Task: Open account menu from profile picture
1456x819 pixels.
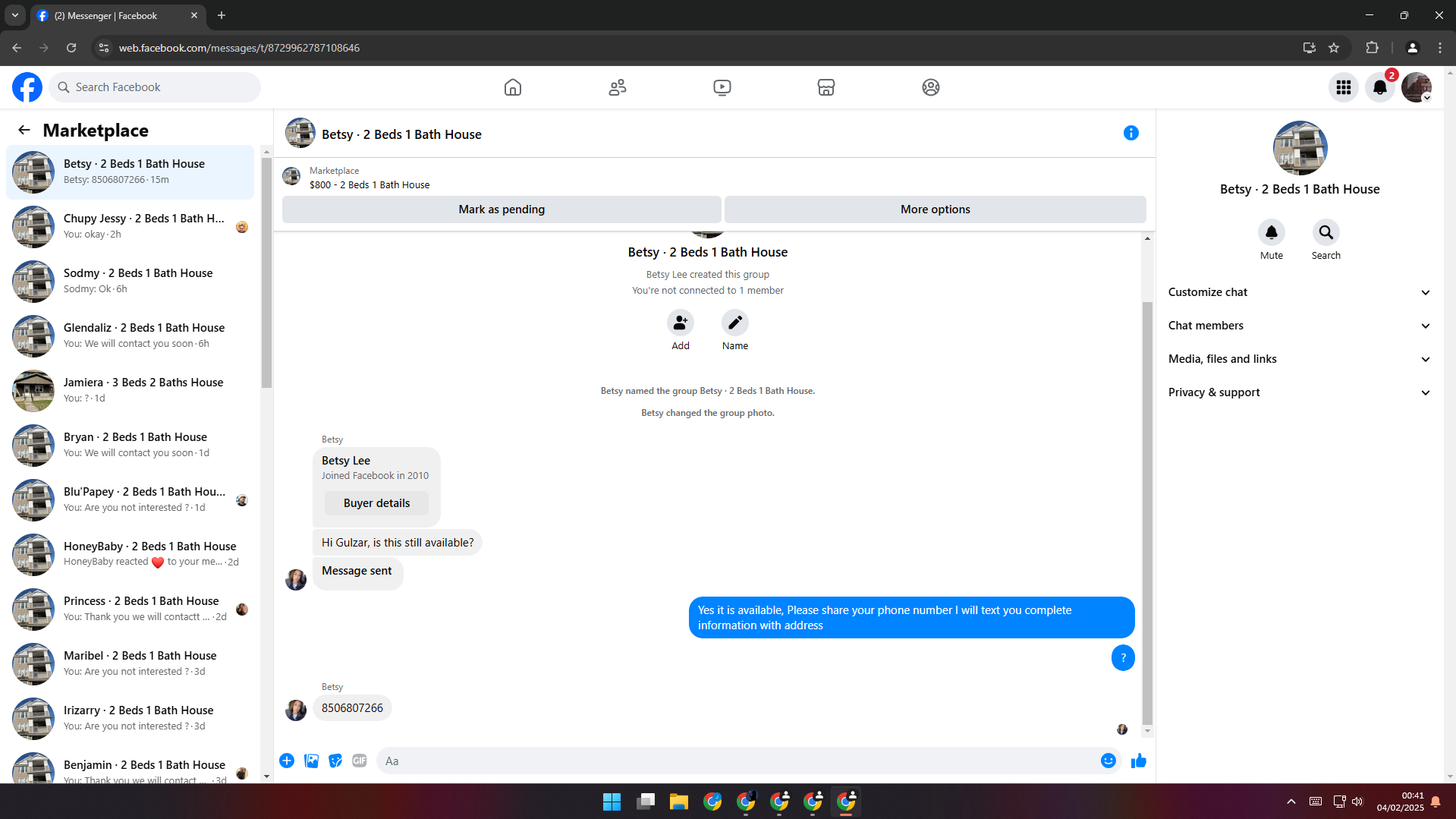Action: (1417, 87)
